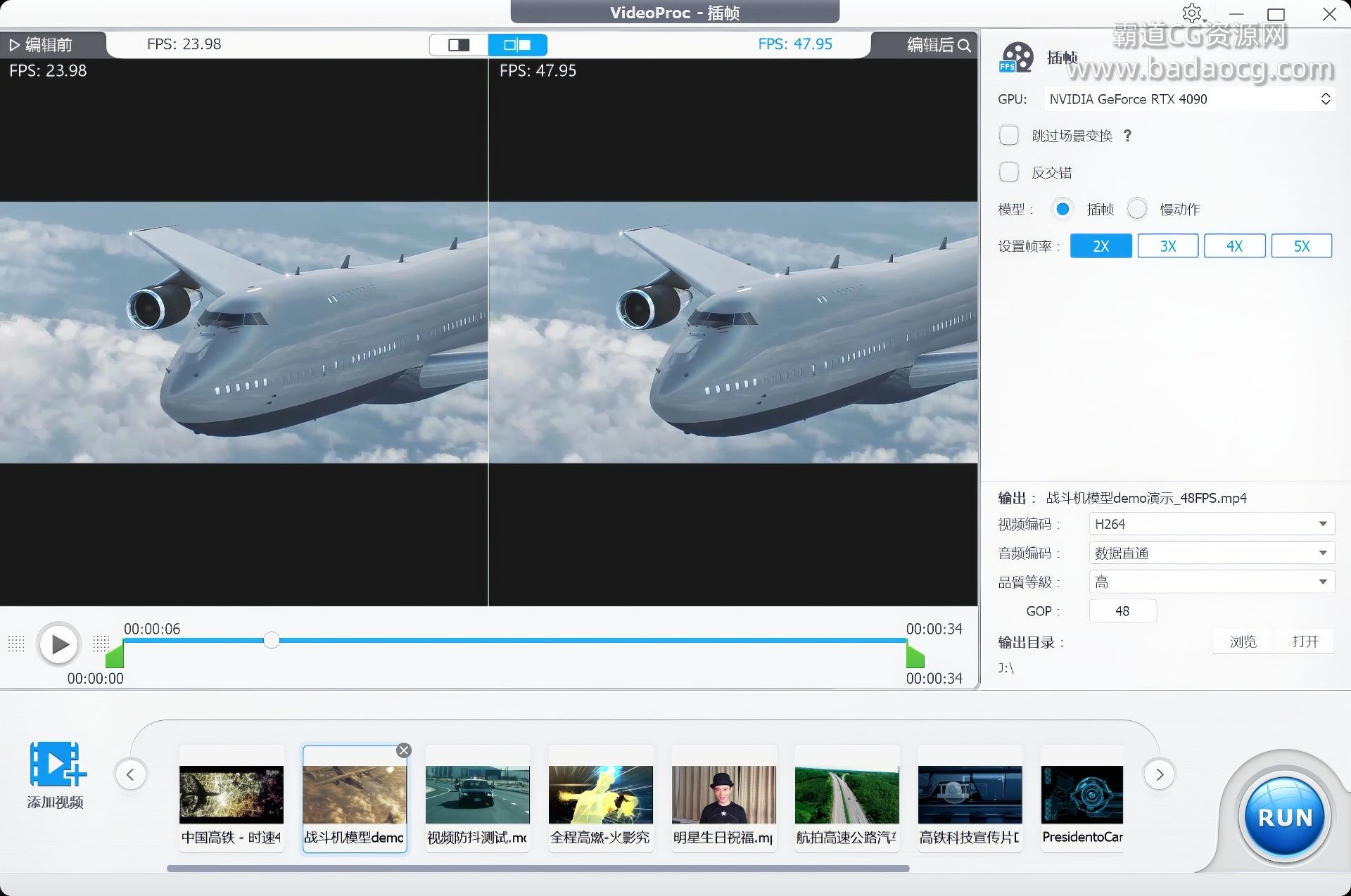Click the frame interpolation FPS film-reel icon

coord(1016,58)
